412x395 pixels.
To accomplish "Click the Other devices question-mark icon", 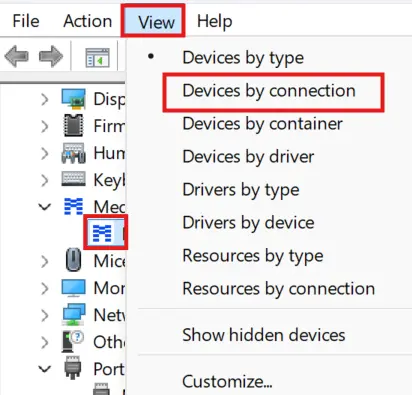I will 73,341.
